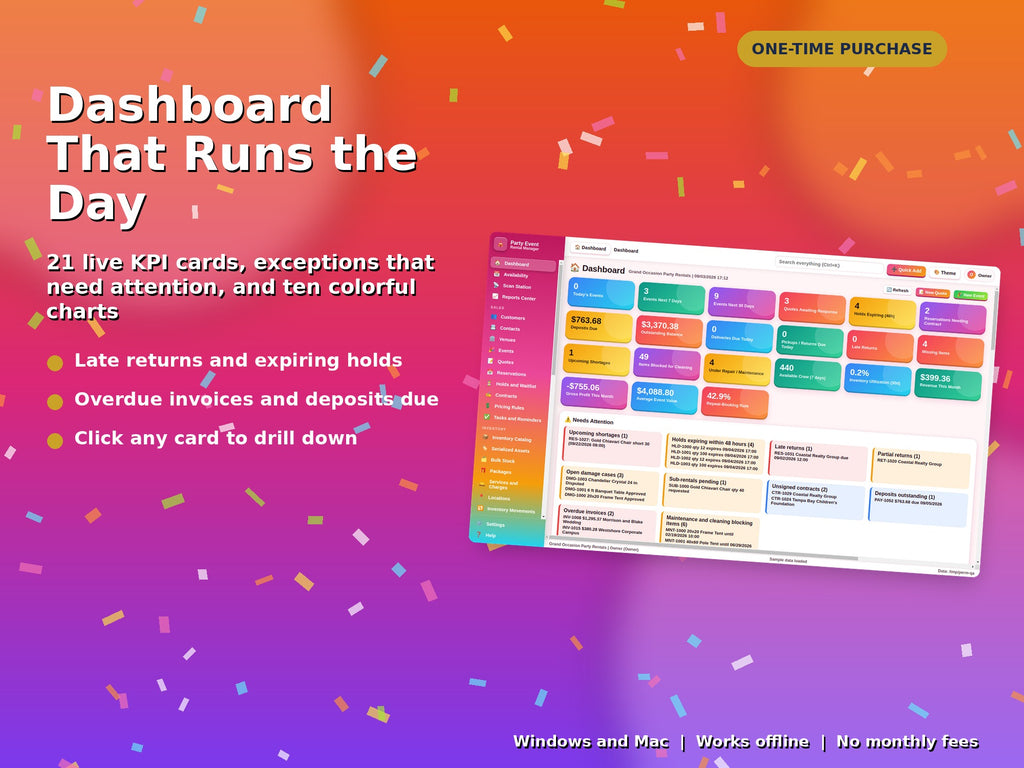Click the New Quote button

pyautogui.click(x=933, y=293)
